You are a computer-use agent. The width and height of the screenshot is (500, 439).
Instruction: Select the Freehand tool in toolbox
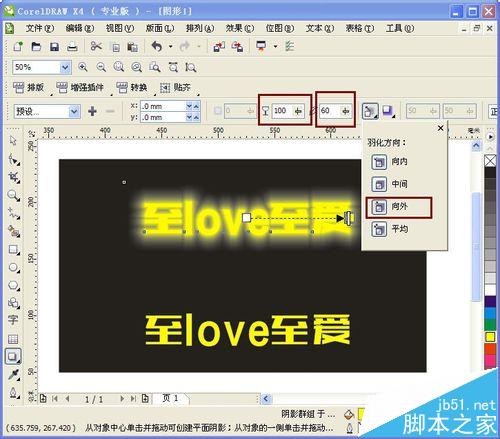(13, 213)
